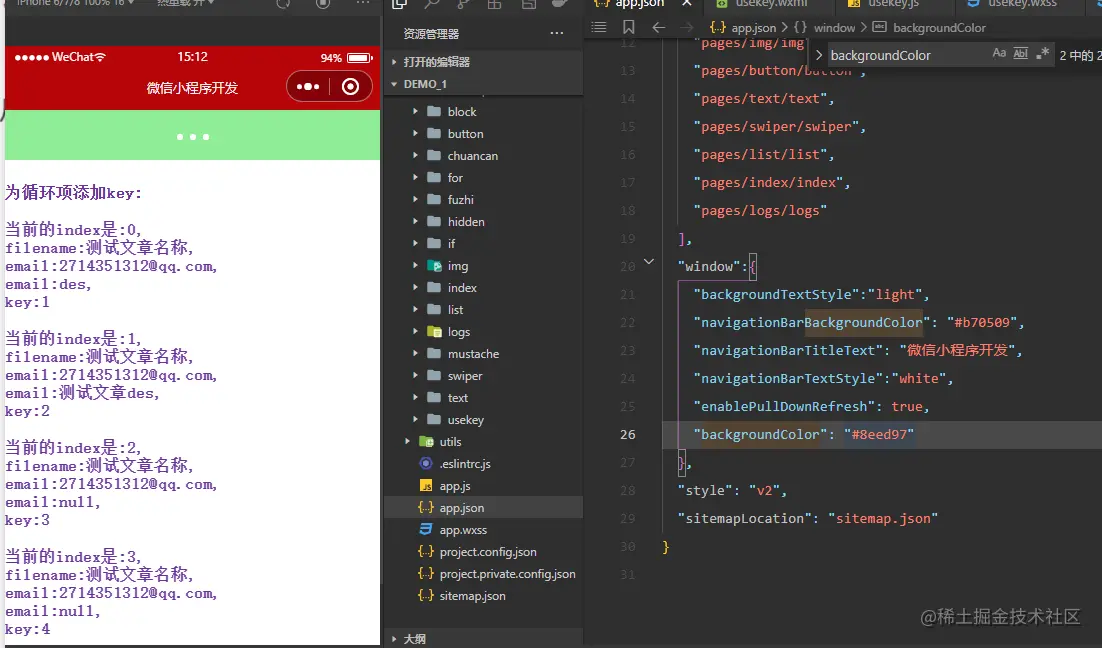Click the simulator capsule circle close button
The height and width of the screenshot is (648, 1102).
point(350,86)
